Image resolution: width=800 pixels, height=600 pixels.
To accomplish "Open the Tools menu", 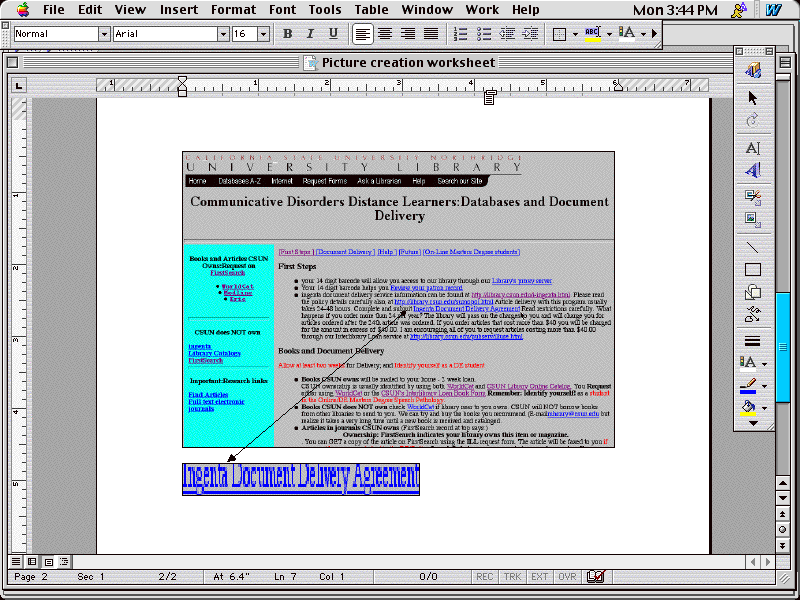I will (x=325, y=10).
